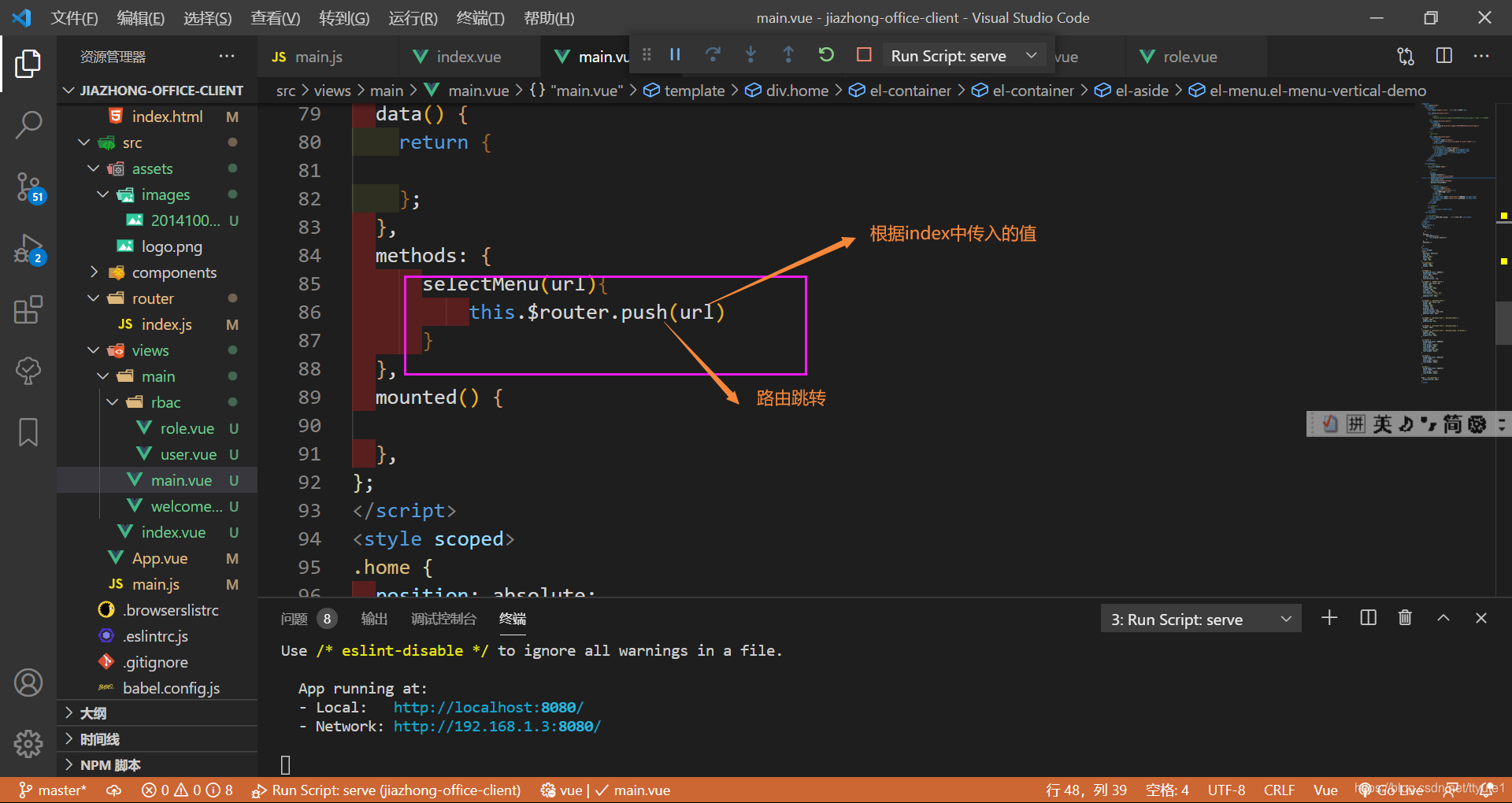Split the editor to the right

(x=1444, y=56)
